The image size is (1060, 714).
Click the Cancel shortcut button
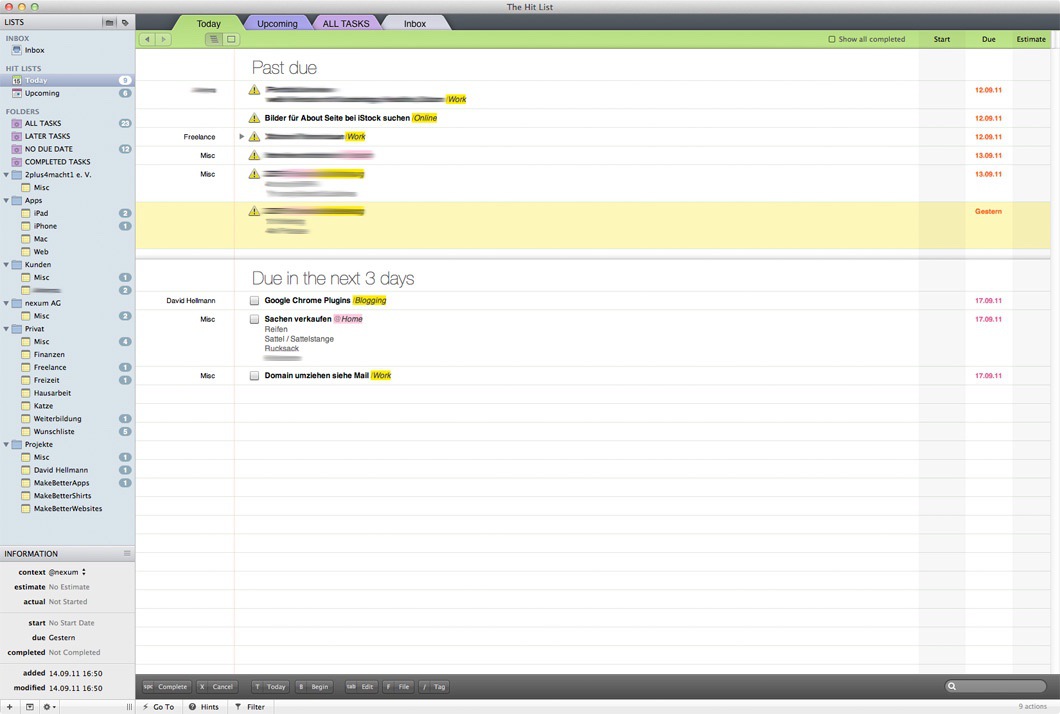216,686
